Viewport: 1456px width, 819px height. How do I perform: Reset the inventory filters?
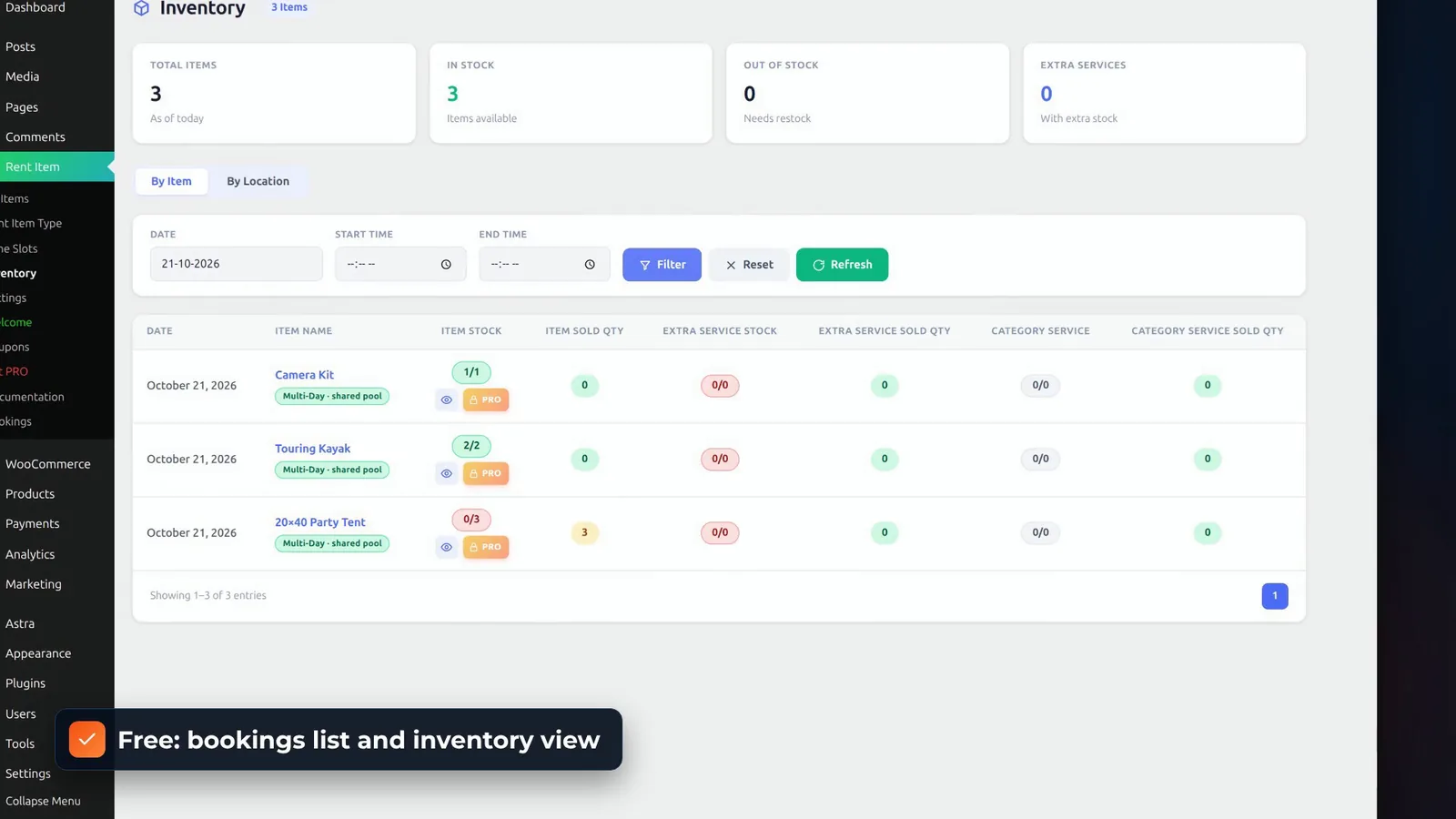(749, 265)
